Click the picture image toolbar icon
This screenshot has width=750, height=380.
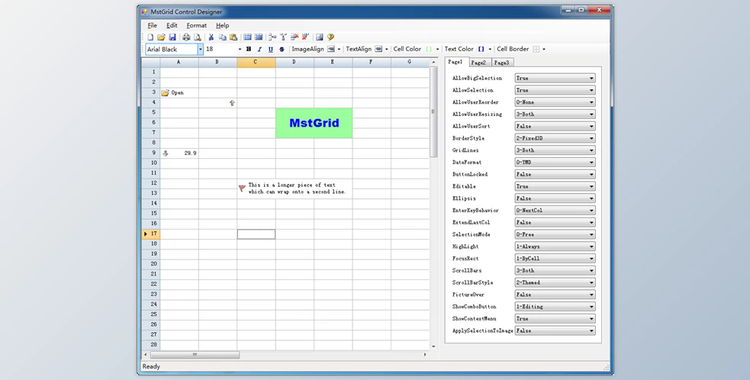[x=320, y=37]
